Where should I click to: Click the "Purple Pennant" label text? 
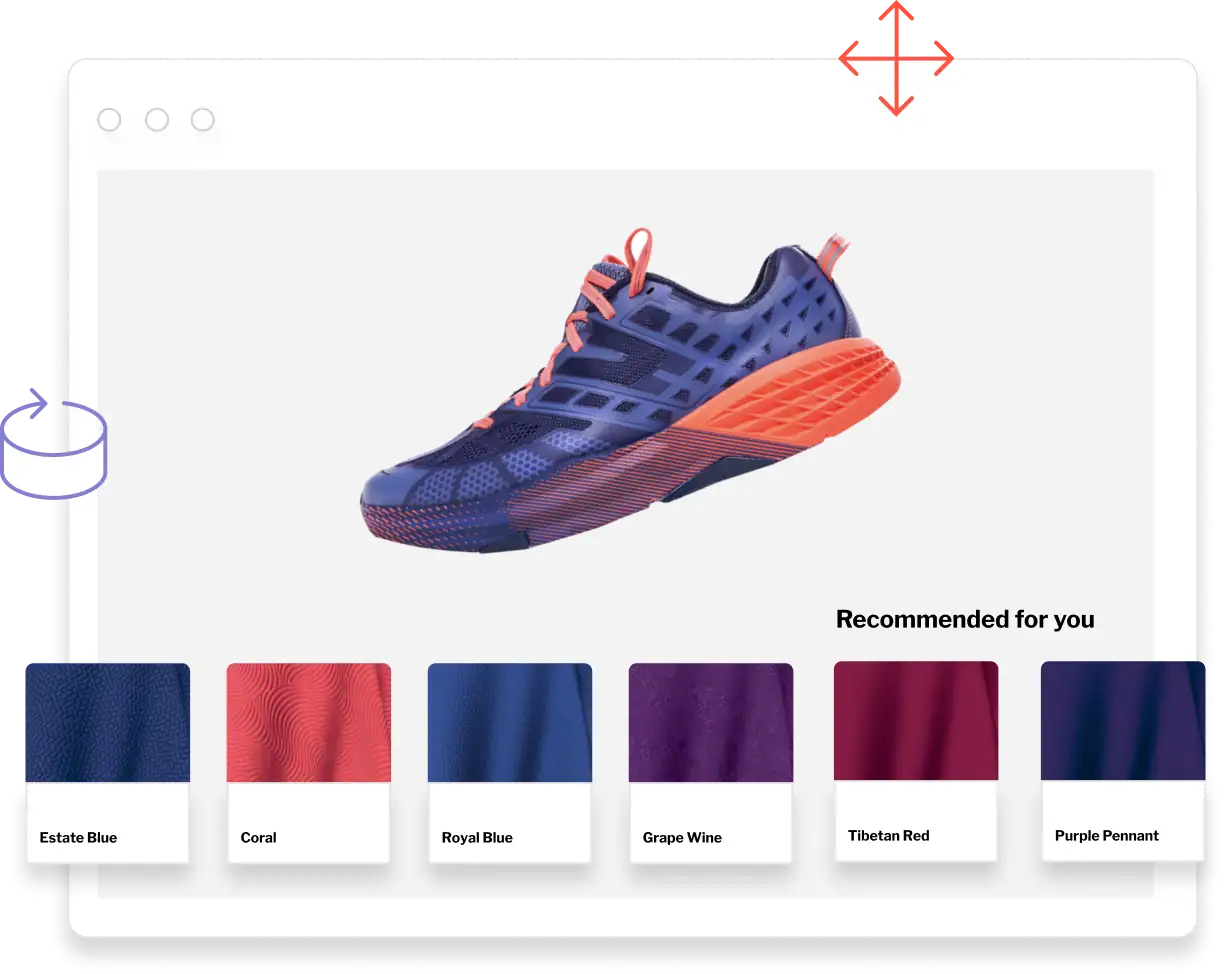[1107, 836]
